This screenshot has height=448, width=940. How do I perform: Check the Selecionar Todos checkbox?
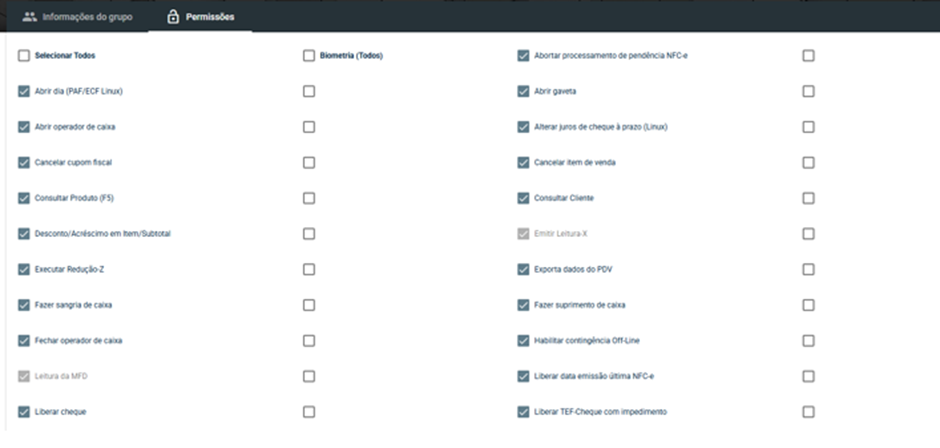point(23,56)
